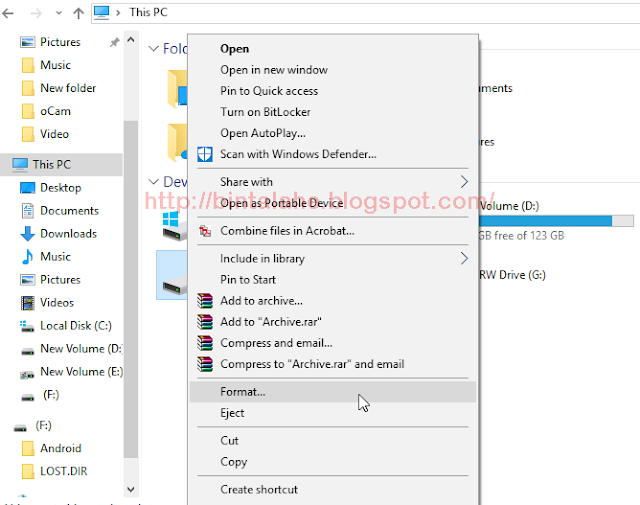Click the navigation pane scrollbar thumb
The image size is (640, 505).
point(131,289)
